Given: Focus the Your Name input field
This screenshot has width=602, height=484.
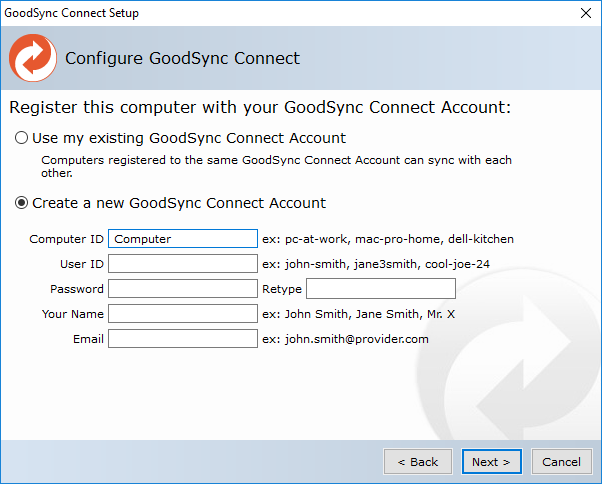Looking at the screenshot, I should click(x=183, y=314).
